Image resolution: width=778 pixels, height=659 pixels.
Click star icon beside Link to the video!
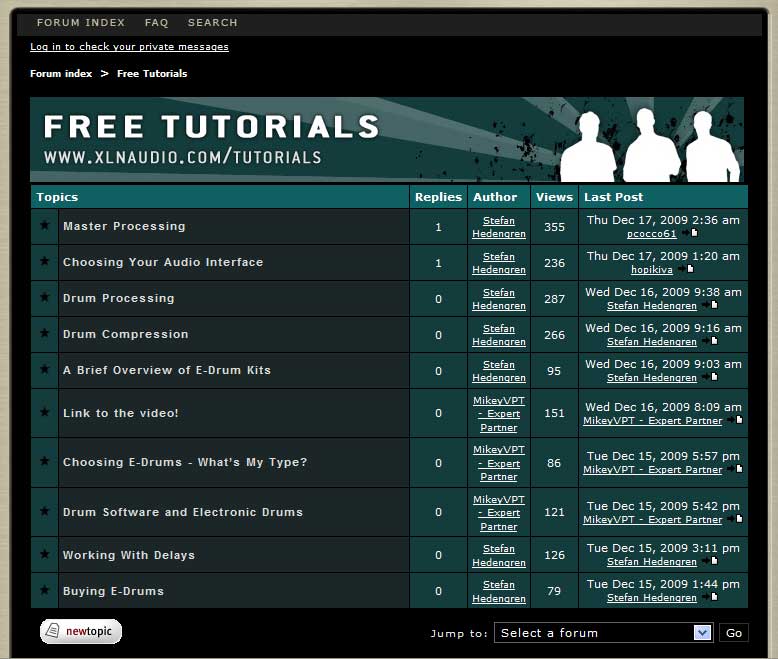point(45,412)
